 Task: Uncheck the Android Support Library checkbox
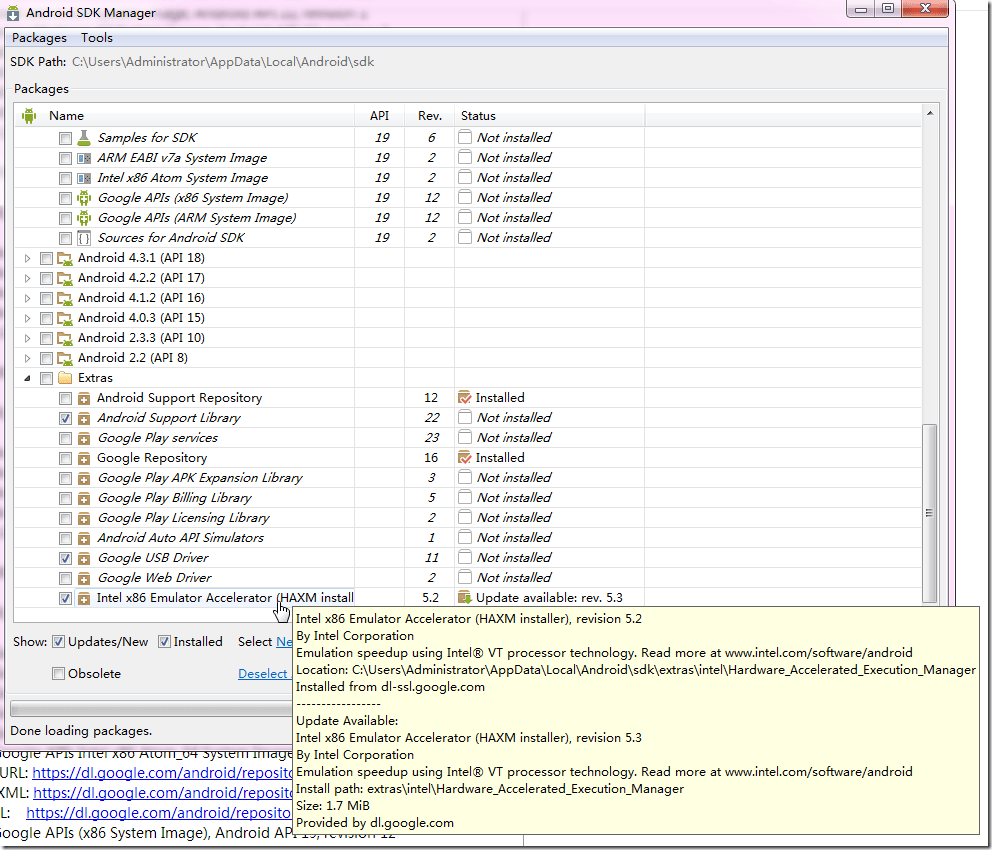click(x=65, y=419)
